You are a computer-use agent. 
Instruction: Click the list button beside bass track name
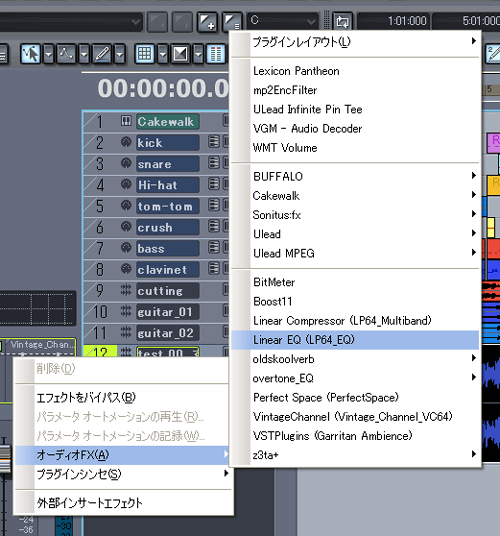(214, 247)
